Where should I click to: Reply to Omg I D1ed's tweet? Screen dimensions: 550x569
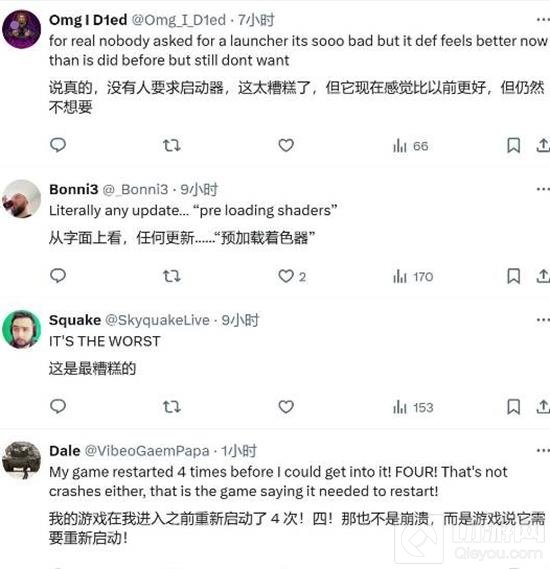(x=58, y=145)
